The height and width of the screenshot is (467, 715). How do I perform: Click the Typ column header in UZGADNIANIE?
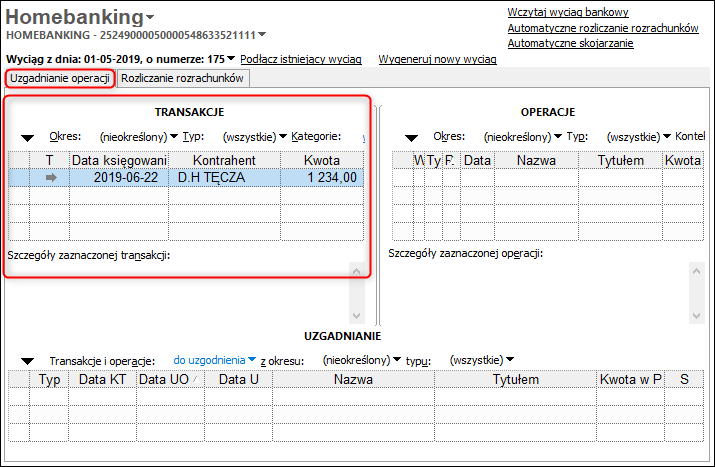49,379
